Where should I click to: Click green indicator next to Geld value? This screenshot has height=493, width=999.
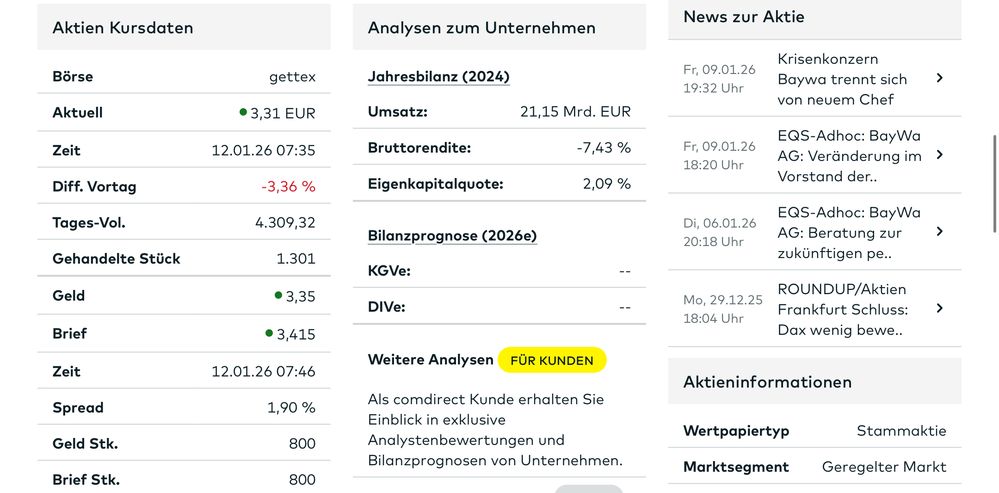pos(278,295)
